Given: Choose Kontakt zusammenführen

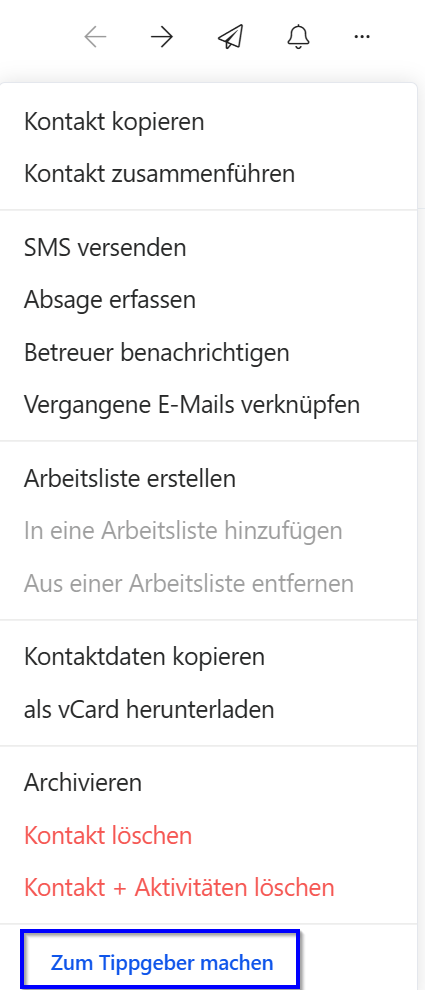Looking at the screenshot, I should click(x=208, y=174).
